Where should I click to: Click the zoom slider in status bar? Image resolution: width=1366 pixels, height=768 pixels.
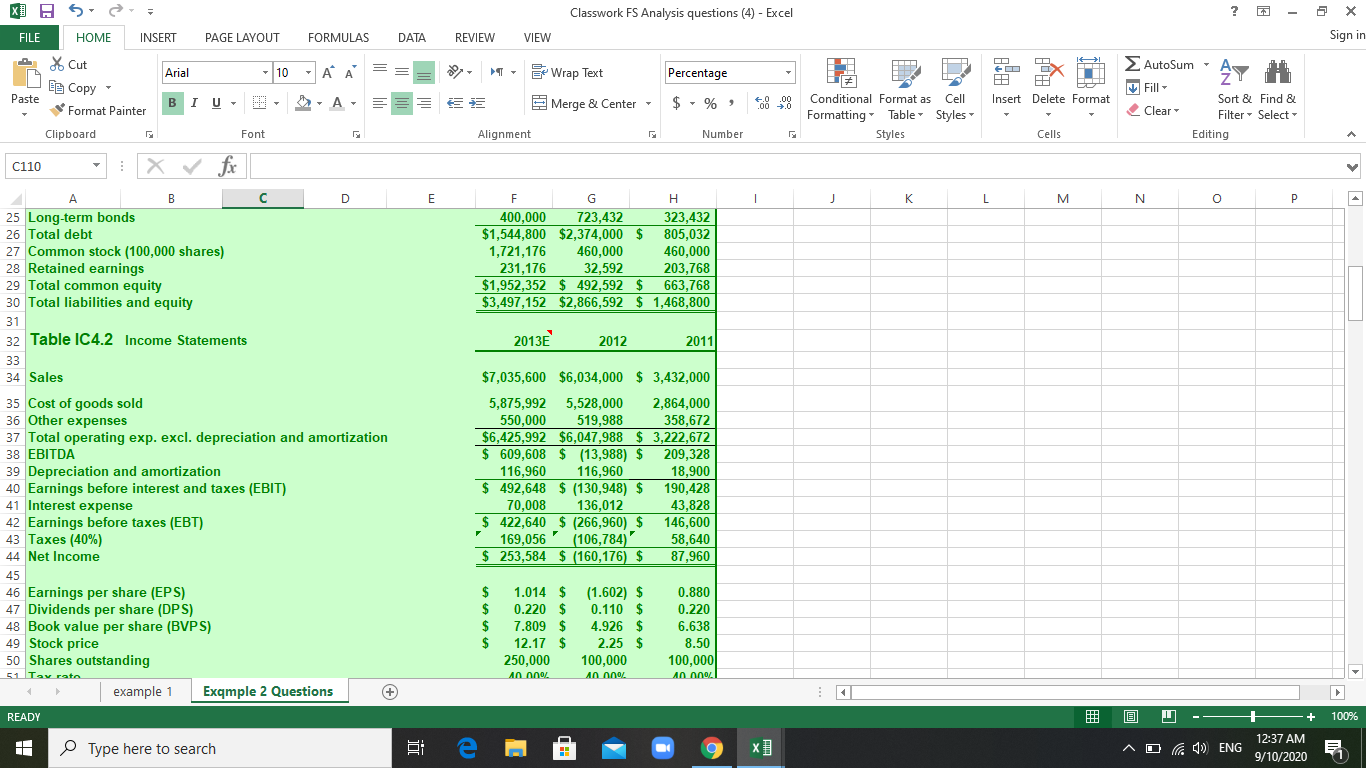tap(1254, 717)
